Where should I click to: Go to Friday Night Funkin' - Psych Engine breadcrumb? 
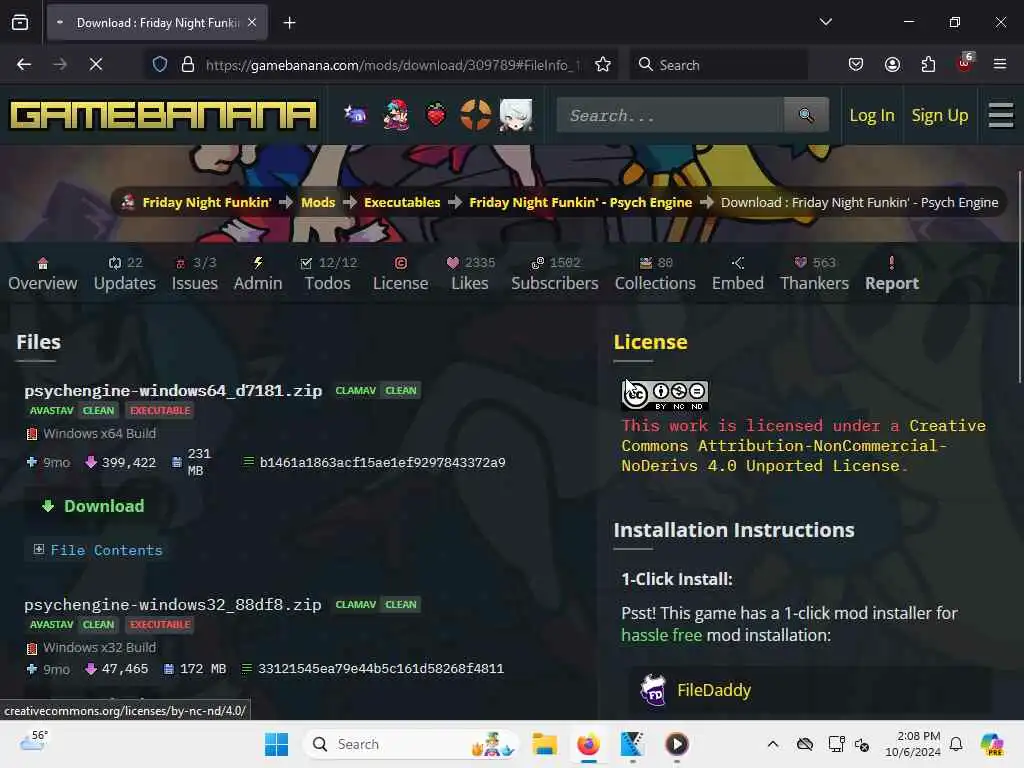[x=581, y=202]
